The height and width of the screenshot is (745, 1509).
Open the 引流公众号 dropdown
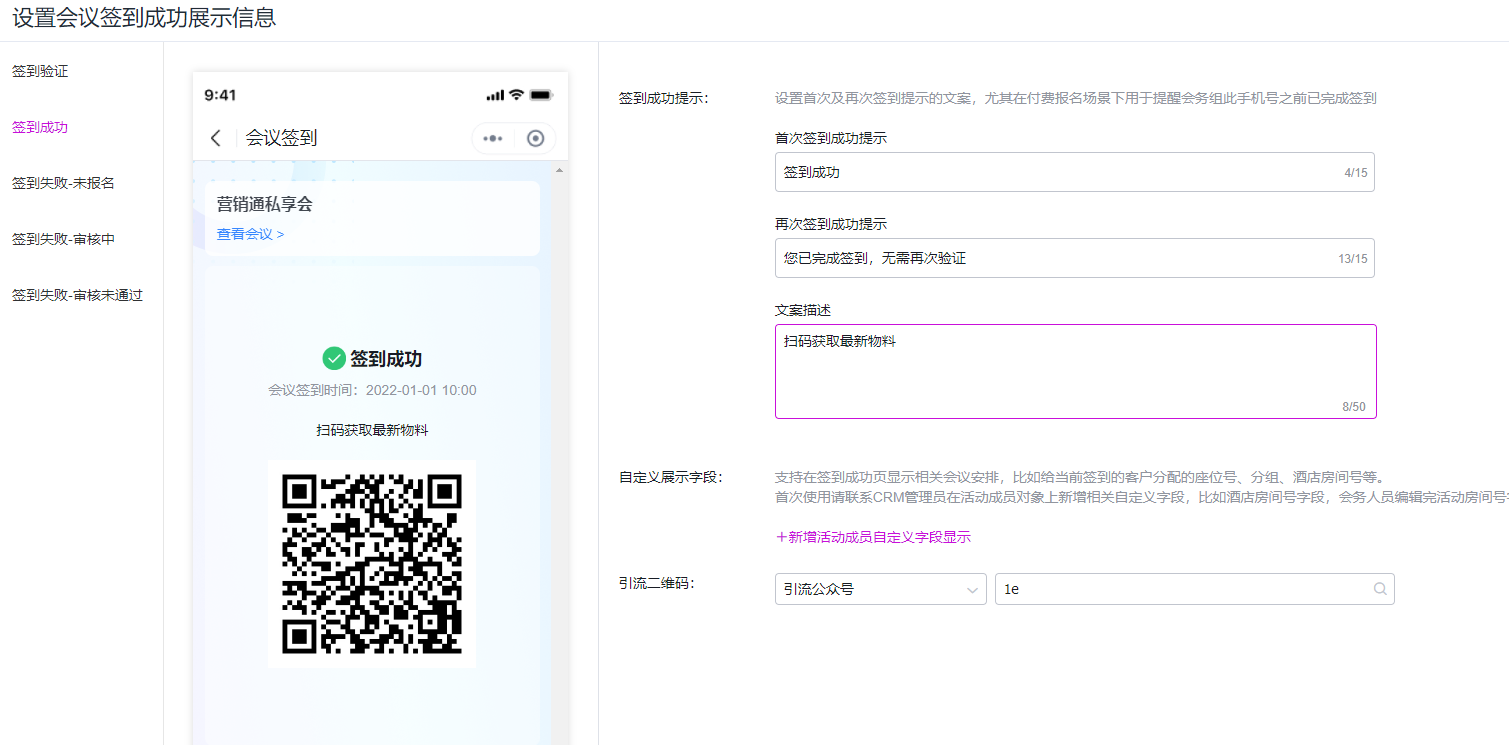point(880,590)
